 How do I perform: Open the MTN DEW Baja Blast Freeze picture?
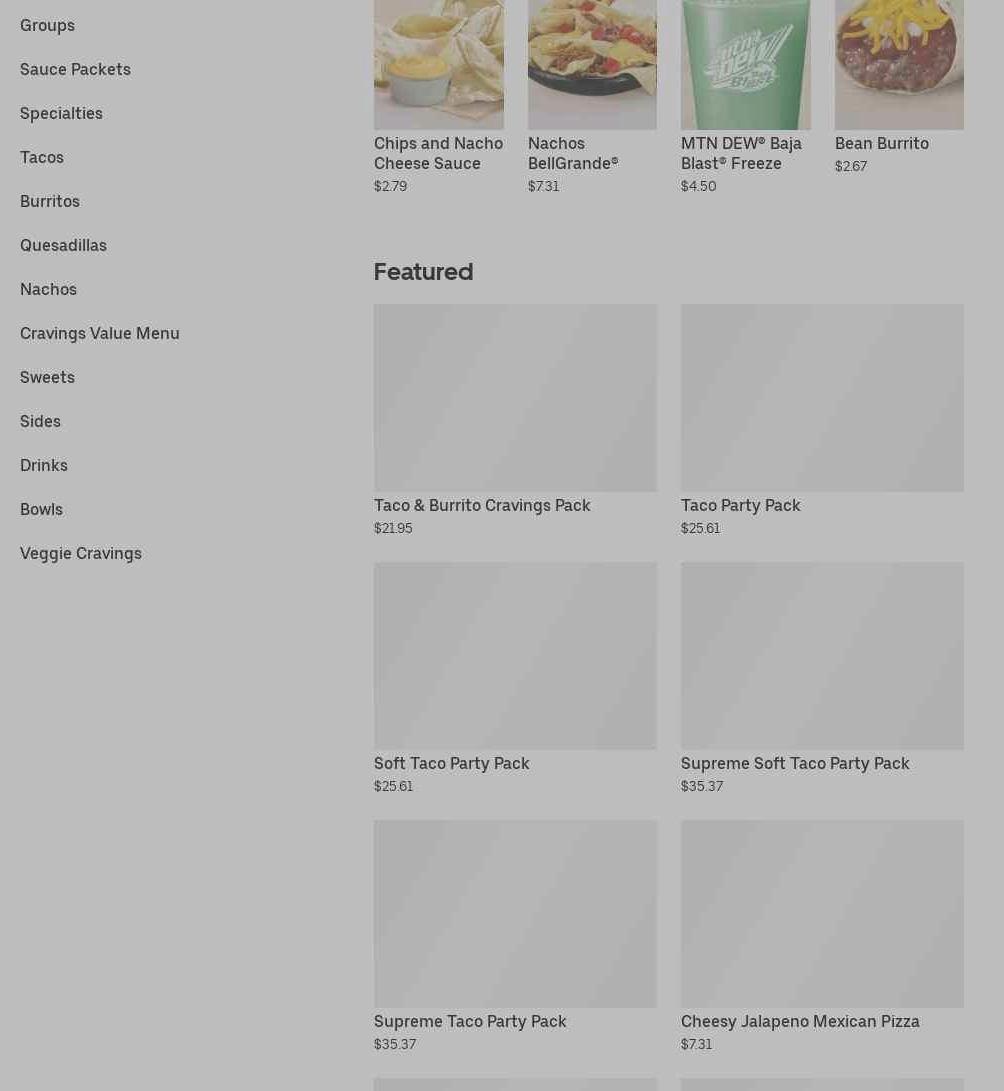pos(746,65)
